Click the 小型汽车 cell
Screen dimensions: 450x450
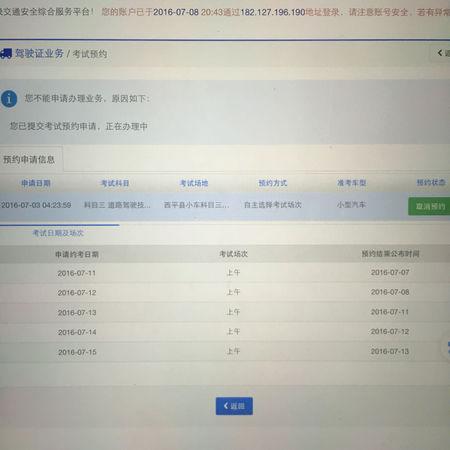point(352,204)
